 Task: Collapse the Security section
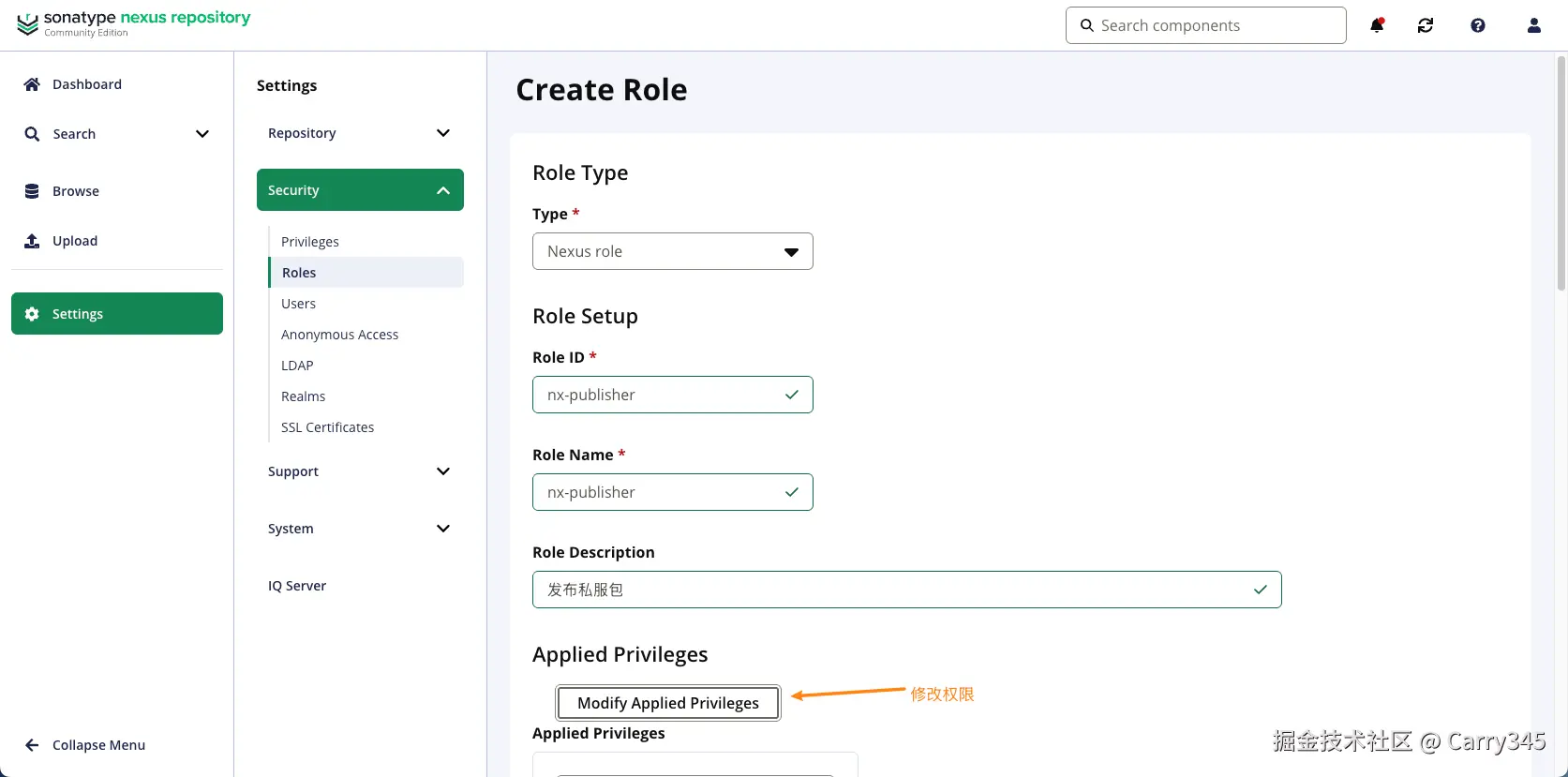pos(443,190)
